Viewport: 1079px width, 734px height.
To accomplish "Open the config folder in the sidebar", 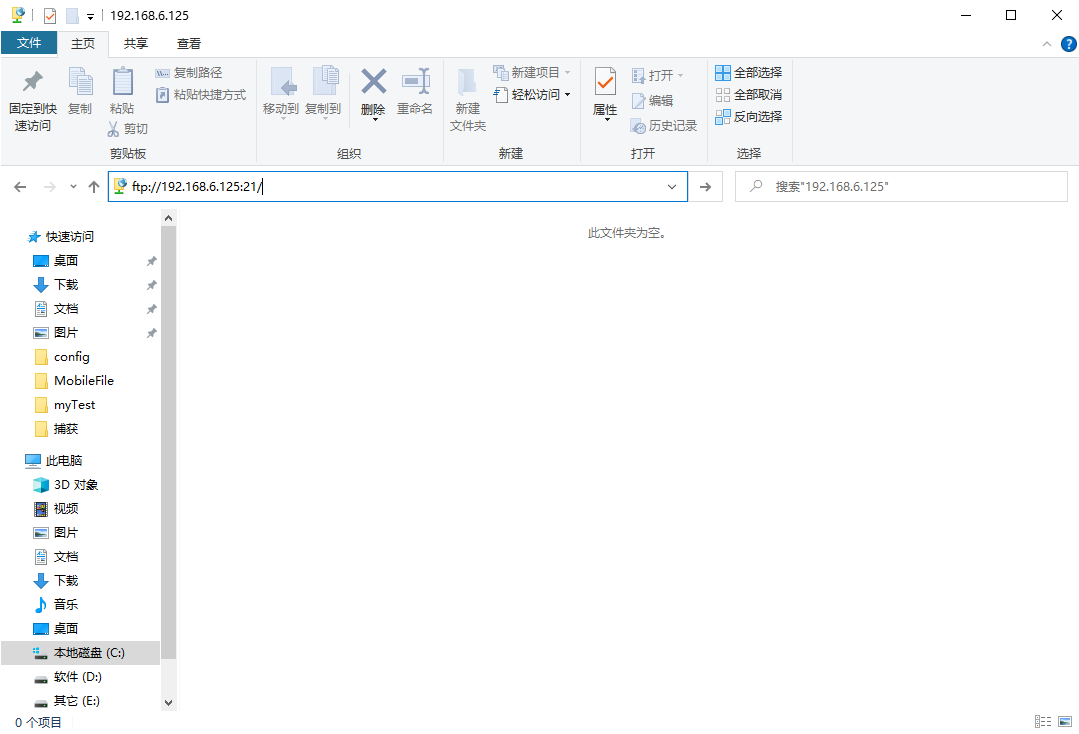I will pos(62,357).
